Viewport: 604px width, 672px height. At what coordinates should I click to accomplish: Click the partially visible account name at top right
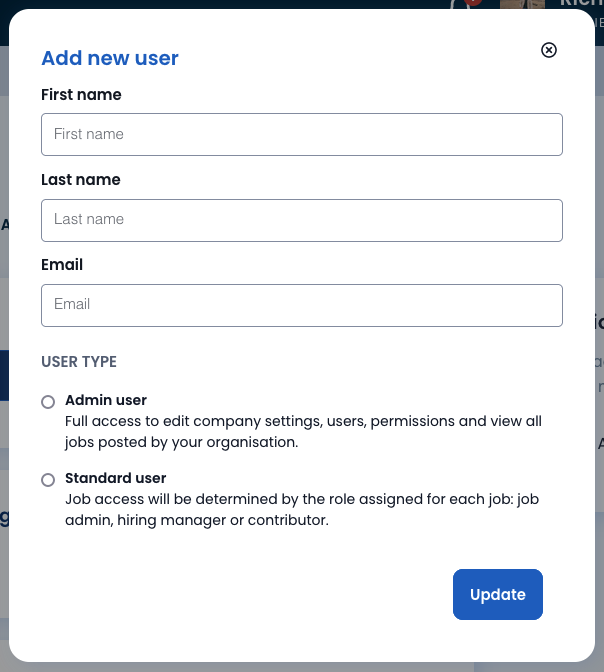[582, 3]
